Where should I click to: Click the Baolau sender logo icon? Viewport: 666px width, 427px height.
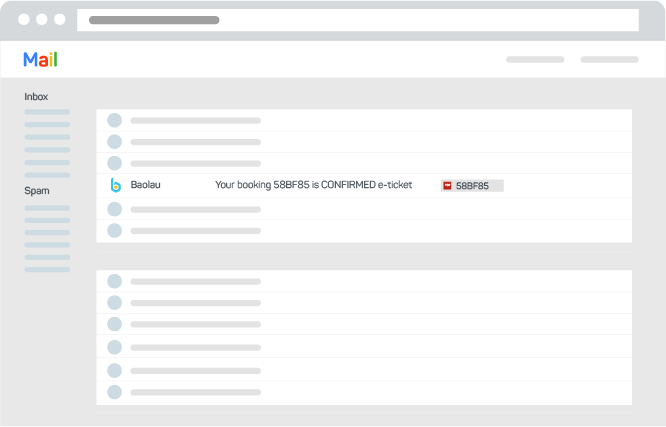(x=115, y=185)
